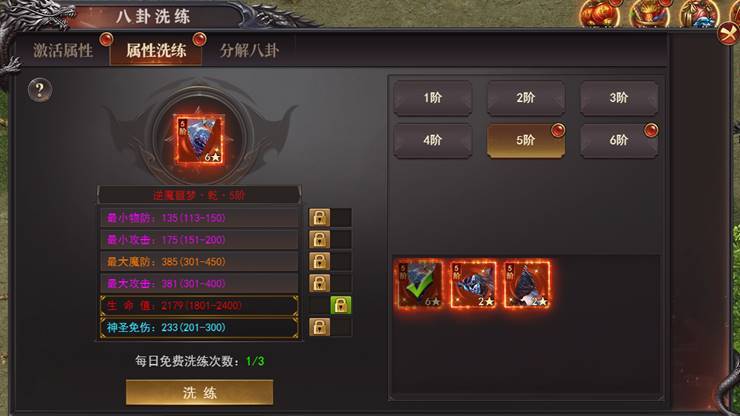Unlock the green lock for 生命值

pyautogui.click(x=340, y=306)
